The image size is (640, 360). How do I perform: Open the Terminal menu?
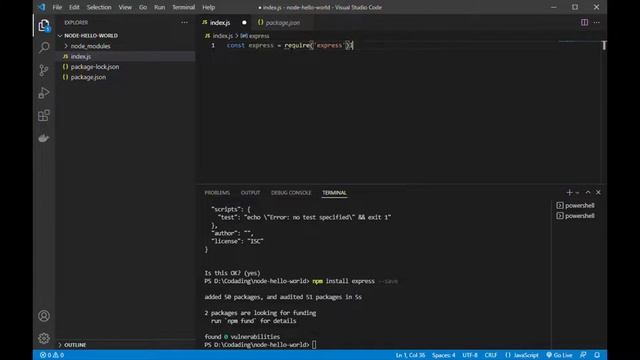pyautogui.click(x=183, y=7)
